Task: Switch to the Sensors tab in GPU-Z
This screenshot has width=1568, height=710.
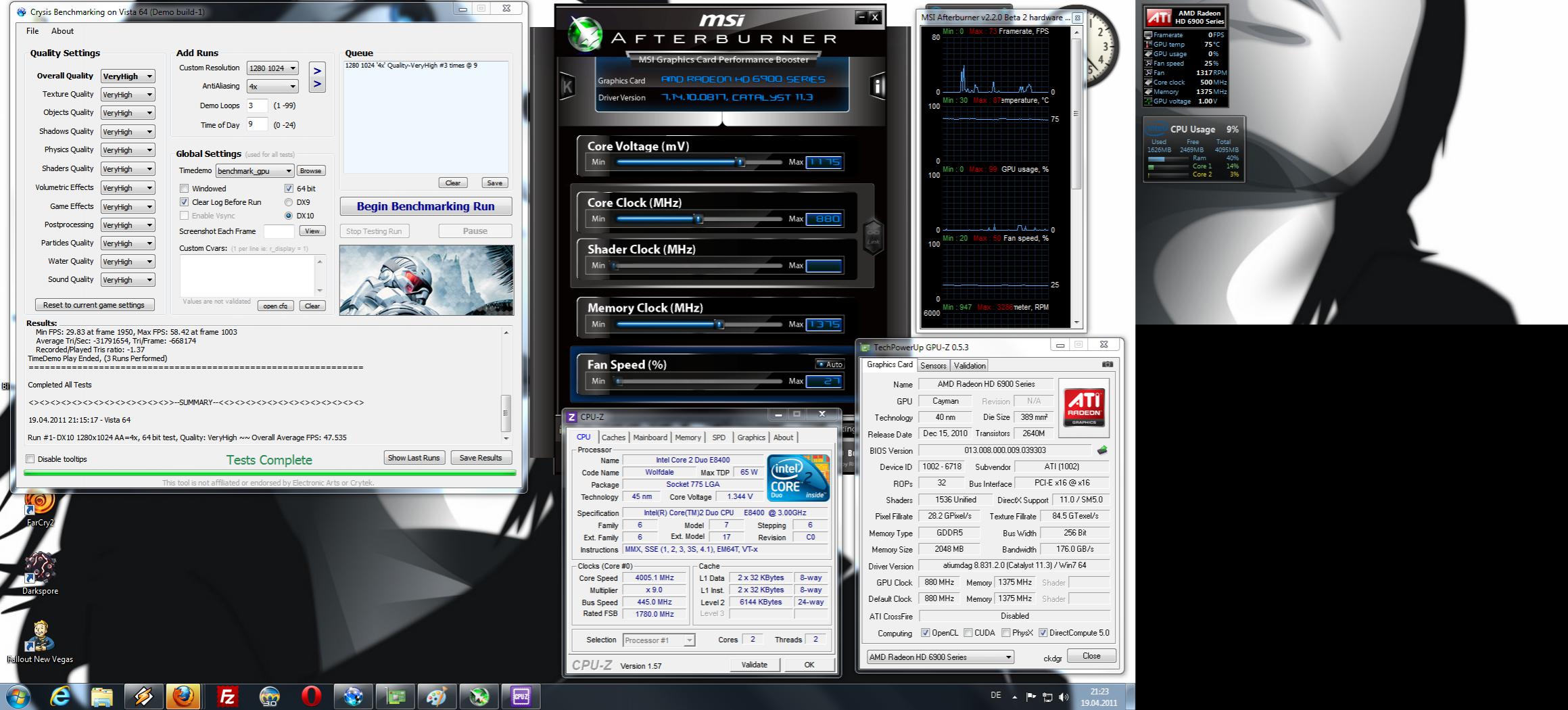Action: [933, 366]
